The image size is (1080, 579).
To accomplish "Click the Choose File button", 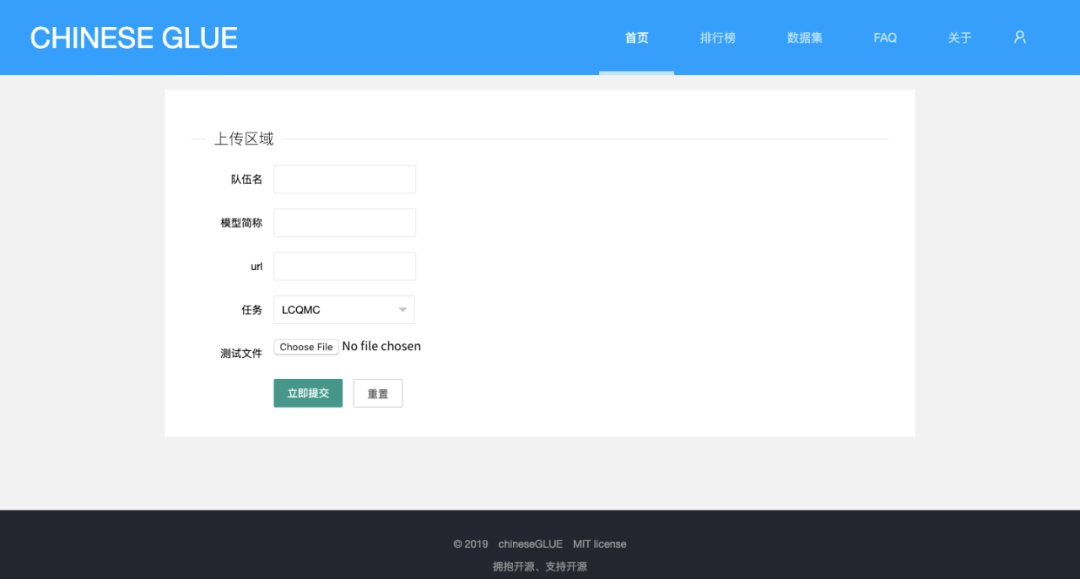I will click(x=306, y=347).
